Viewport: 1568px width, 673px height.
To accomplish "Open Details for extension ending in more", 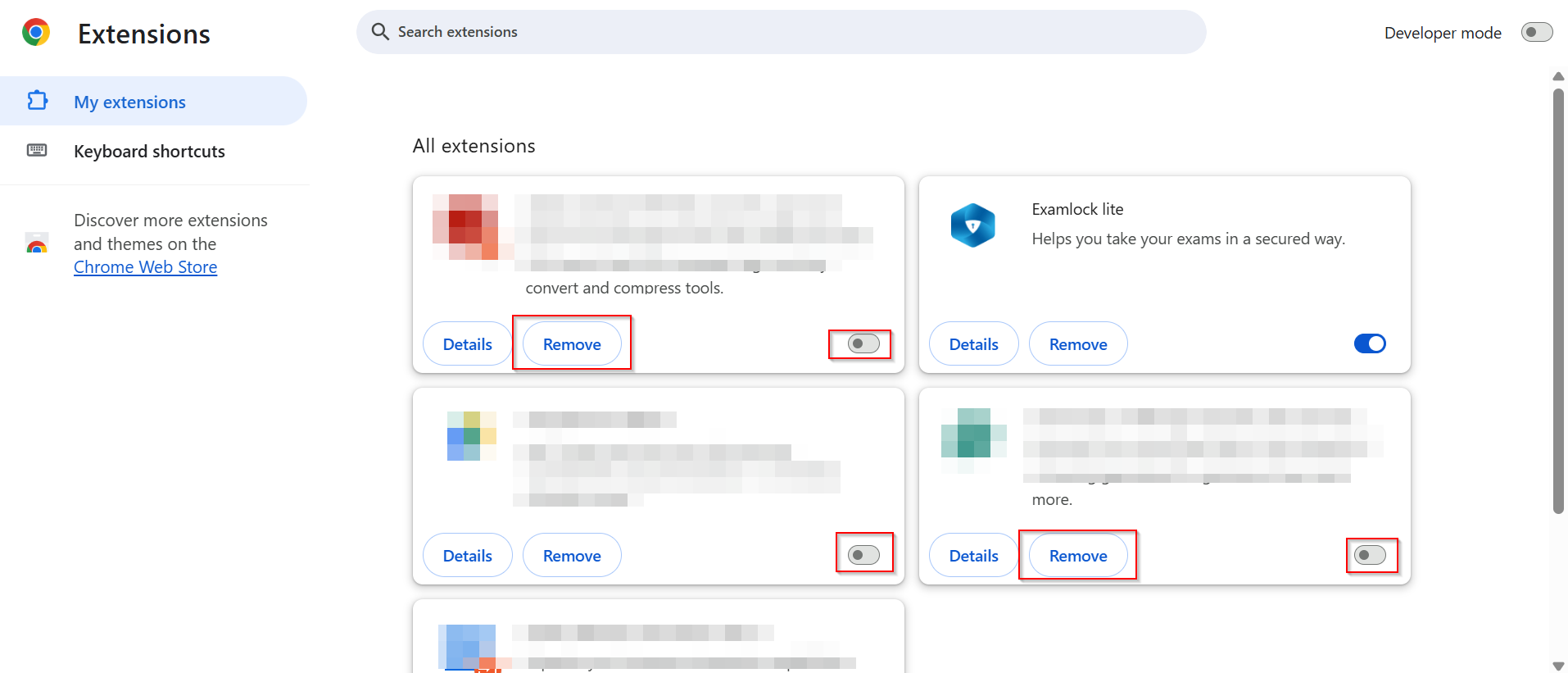I will point(974,556).
